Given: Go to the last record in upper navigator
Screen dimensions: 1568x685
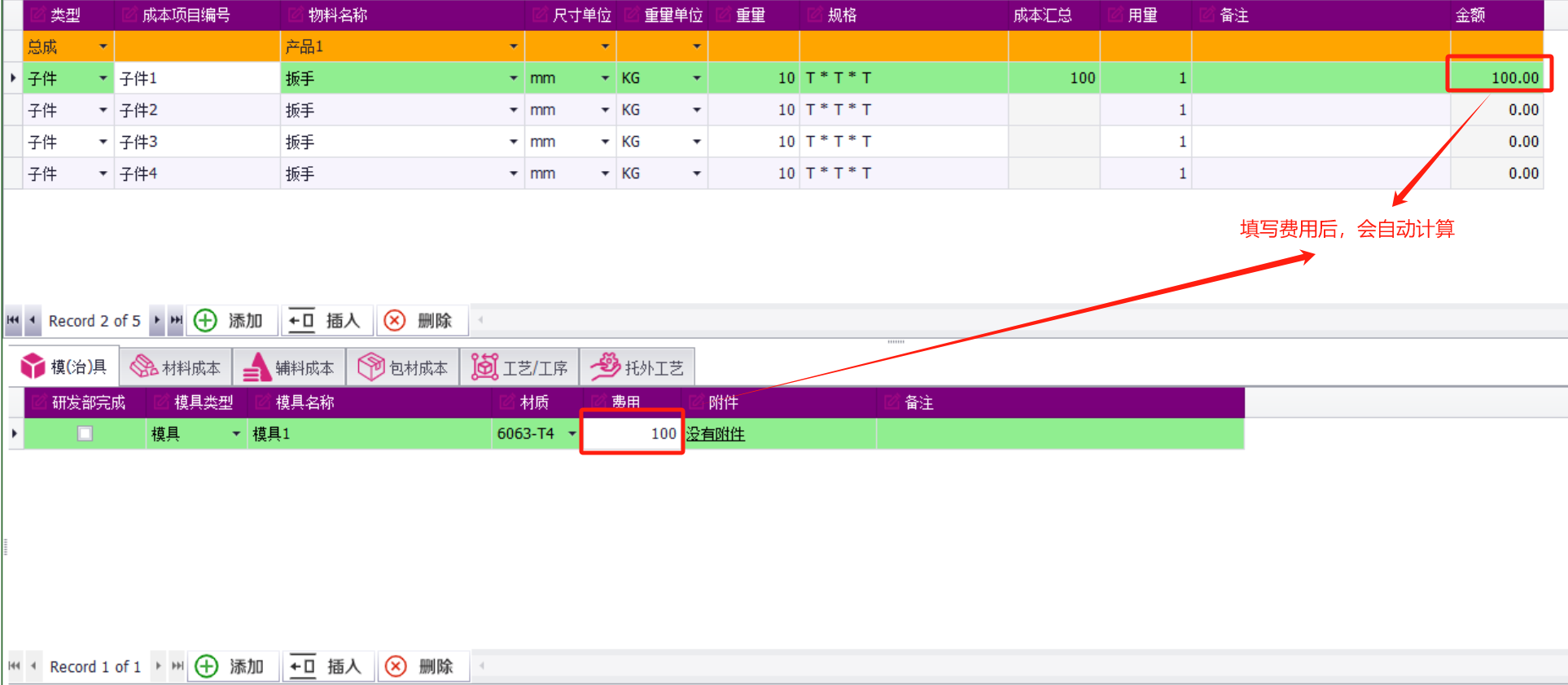Looking at the screenshot, I should 176,321.
